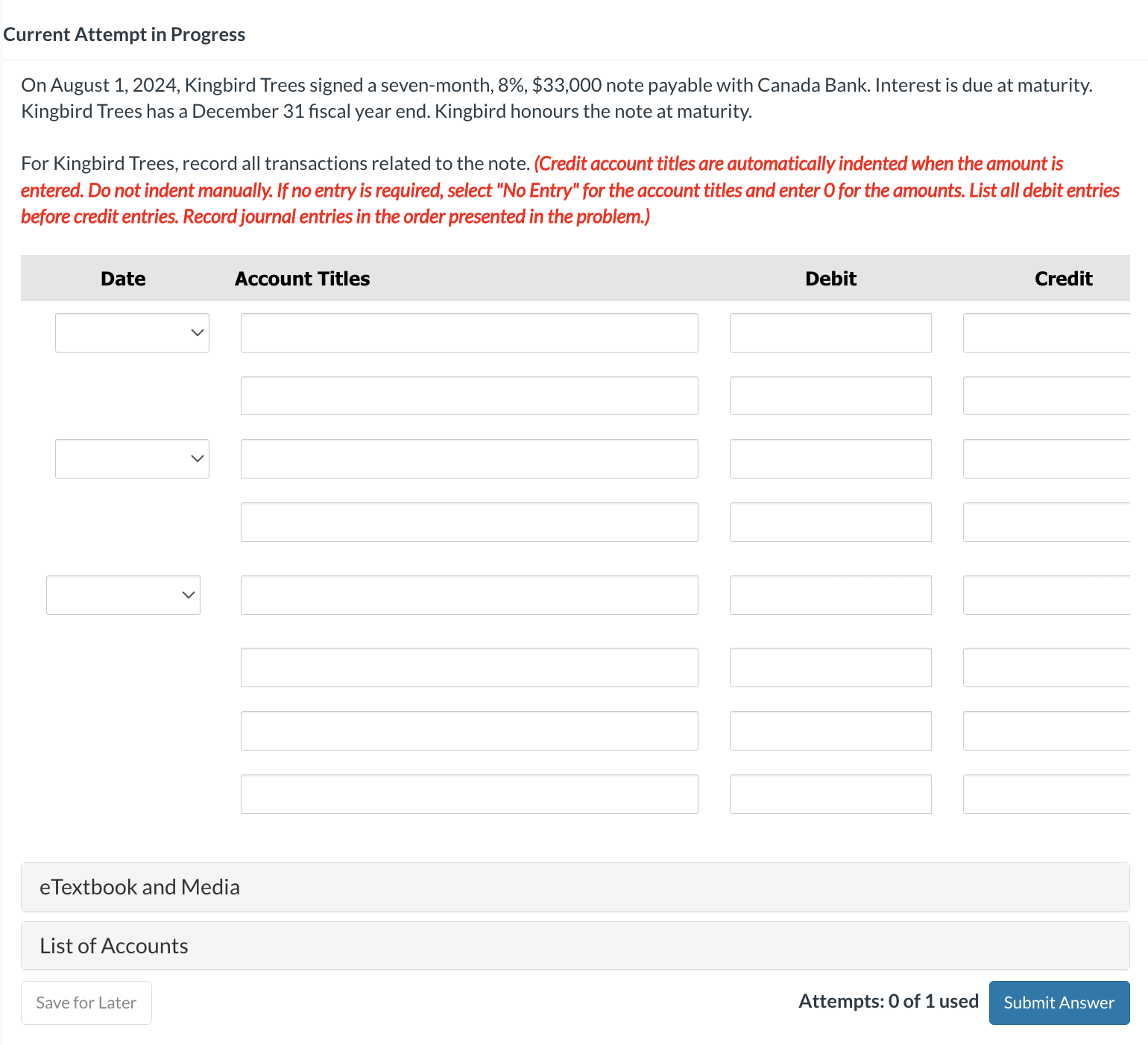Image resolution: width=1148 pixels, height=1045 pixels.
Task: Expand the List of Accounts section
Action: tap(575, 945)
